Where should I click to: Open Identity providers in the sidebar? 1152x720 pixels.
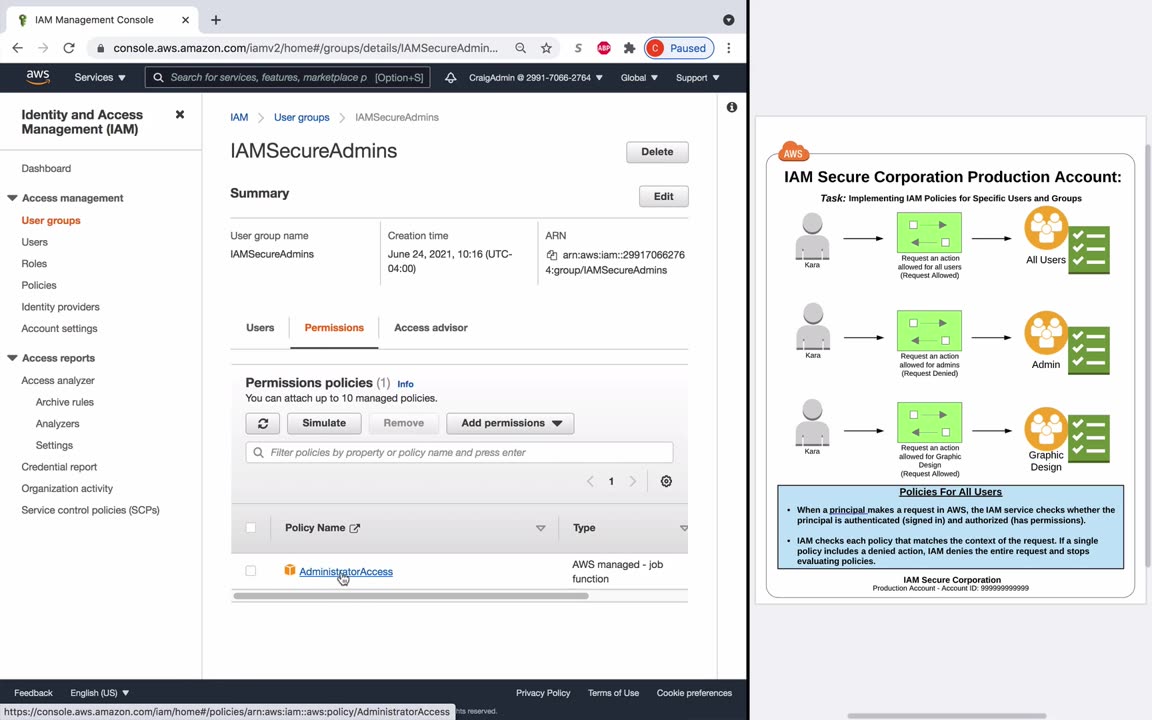(60, 306)
